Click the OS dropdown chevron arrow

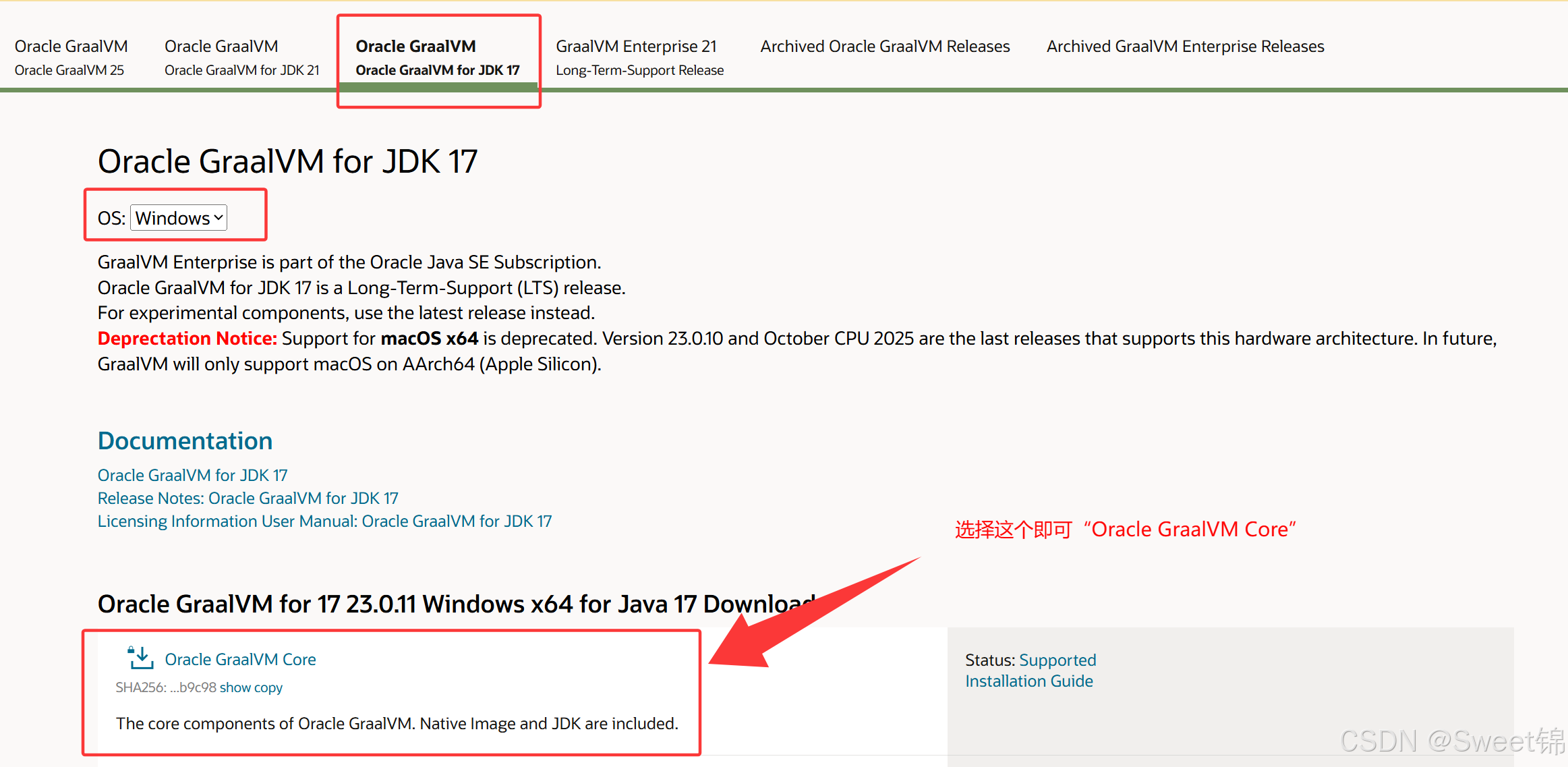tap(219, 218)
